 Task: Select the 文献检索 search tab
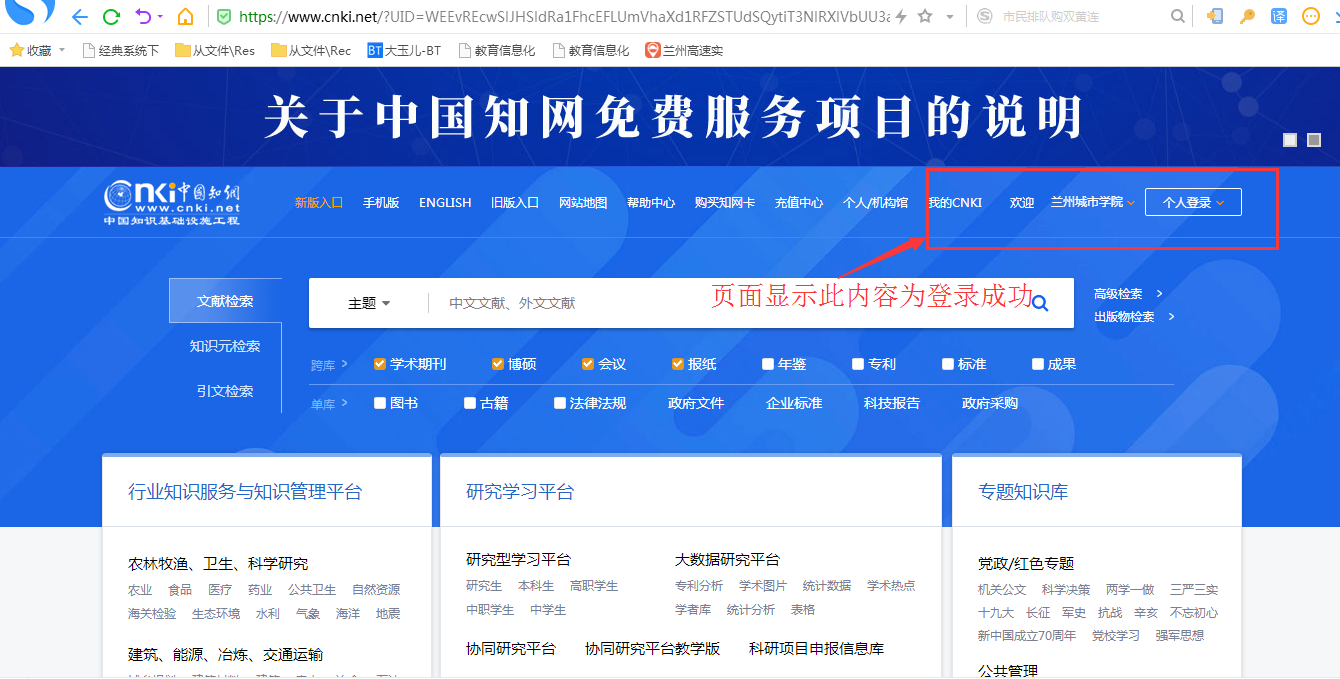(x=225, y=301)
